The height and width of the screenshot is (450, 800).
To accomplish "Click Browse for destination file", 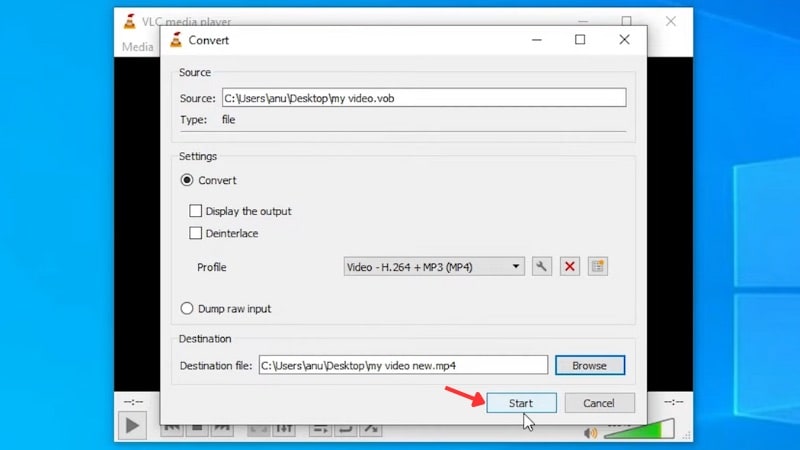I will point(589,365).
